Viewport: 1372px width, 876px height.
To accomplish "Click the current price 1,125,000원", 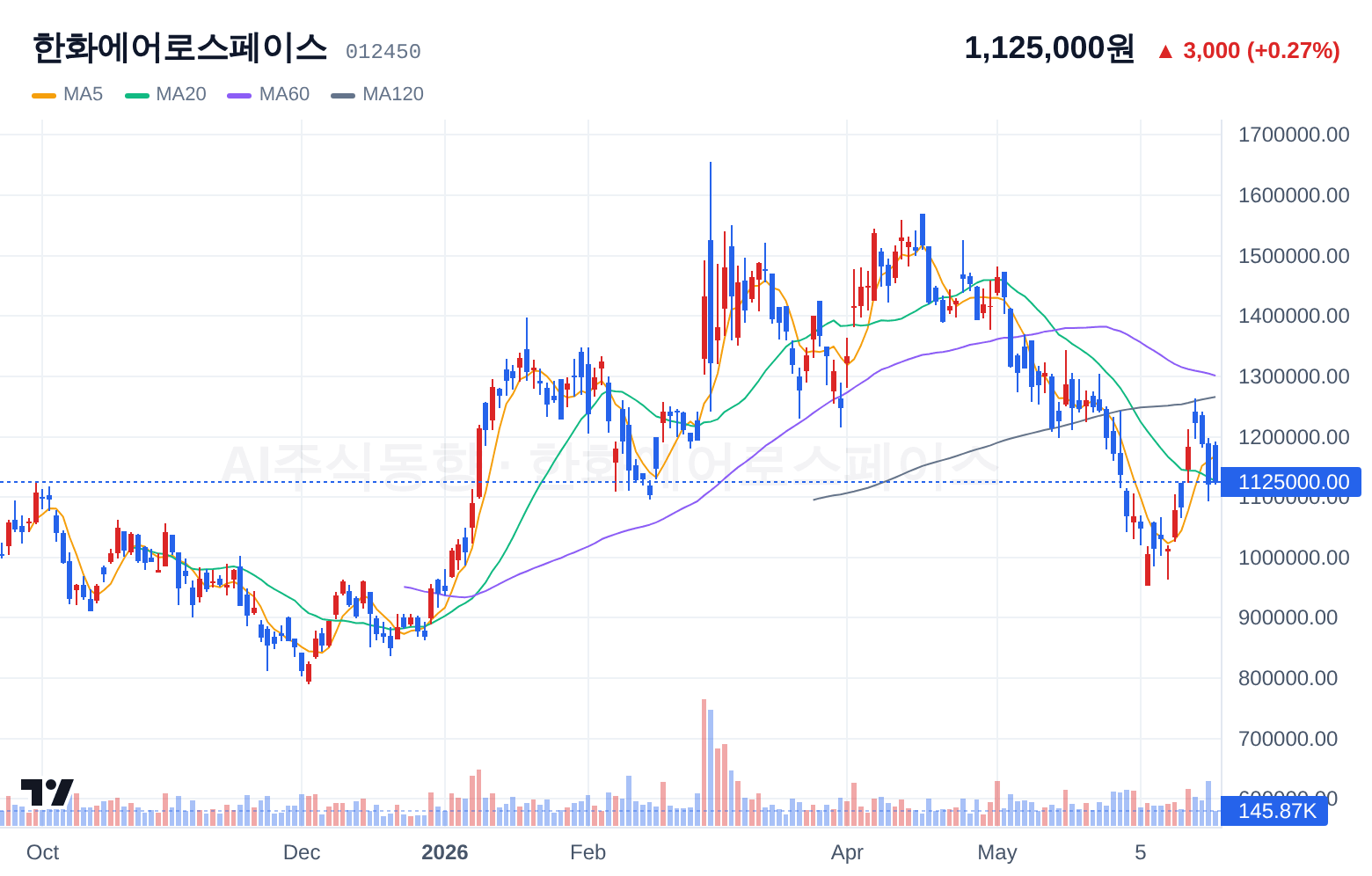I will coord(1049,48).
